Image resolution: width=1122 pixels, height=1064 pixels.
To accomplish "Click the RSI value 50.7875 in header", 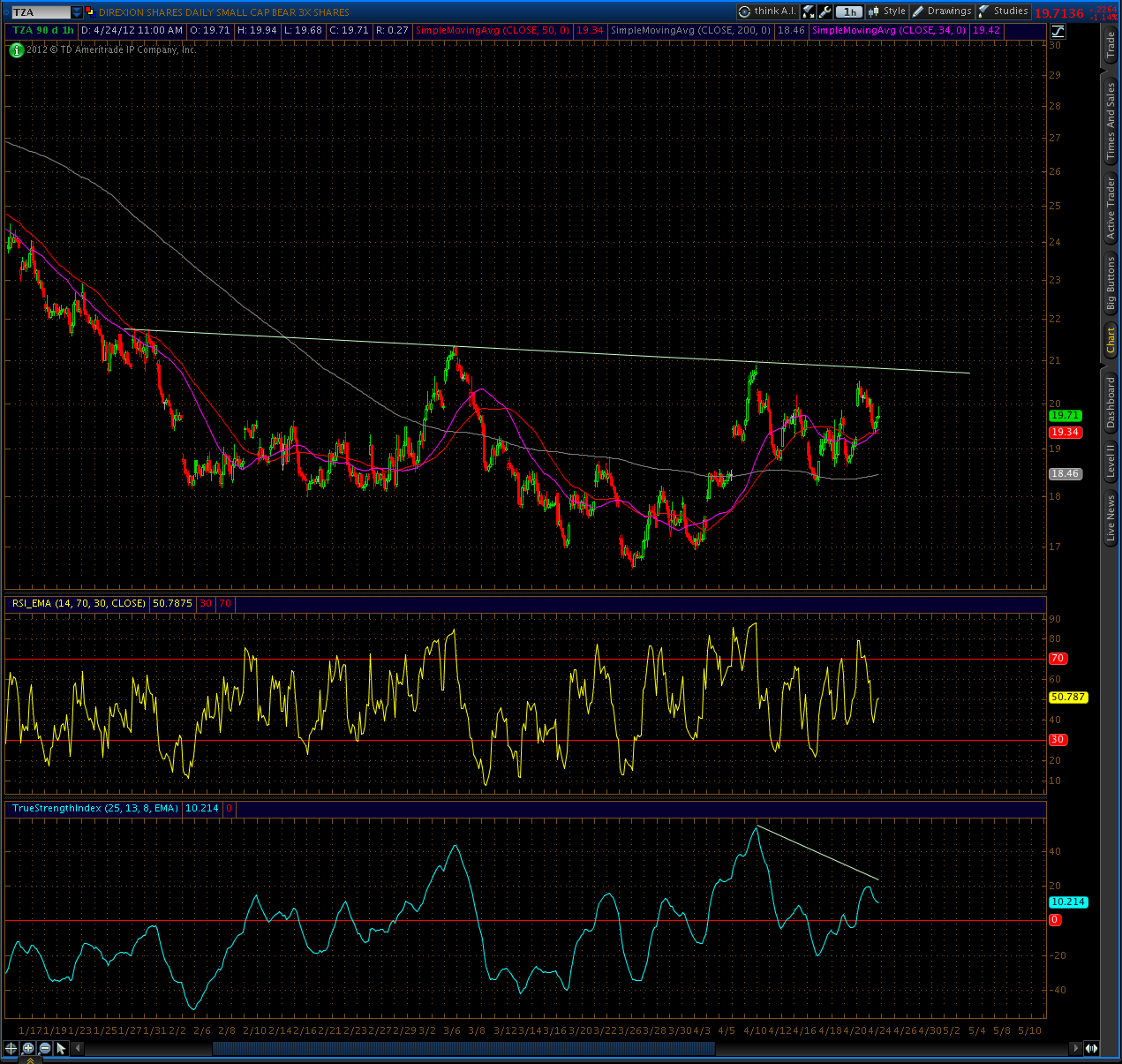I will click(x=172, y=604).
